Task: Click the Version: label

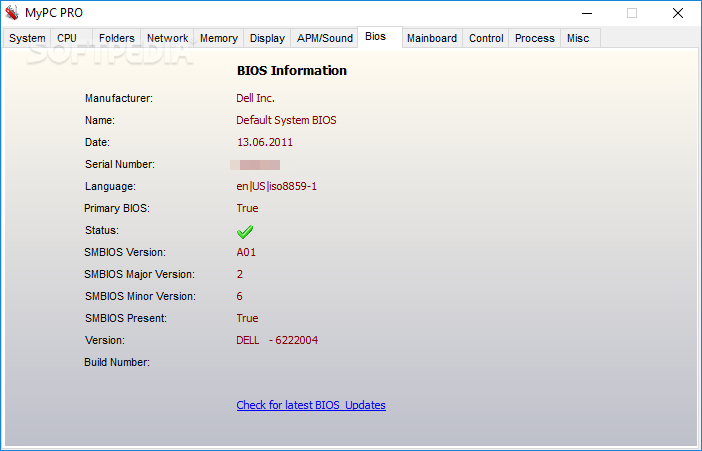Action: pos(105,340)
